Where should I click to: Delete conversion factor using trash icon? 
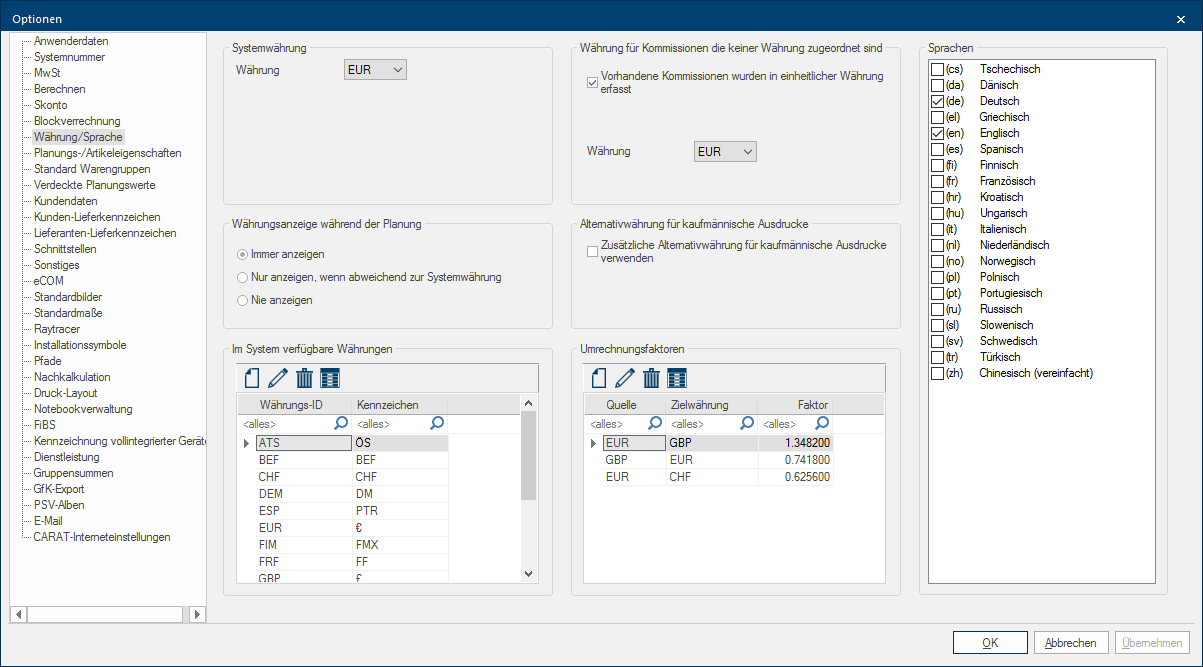coord(651,378)
